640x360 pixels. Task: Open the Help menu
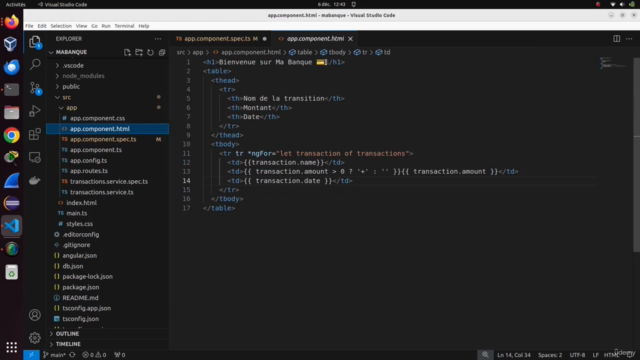[144, 26]
